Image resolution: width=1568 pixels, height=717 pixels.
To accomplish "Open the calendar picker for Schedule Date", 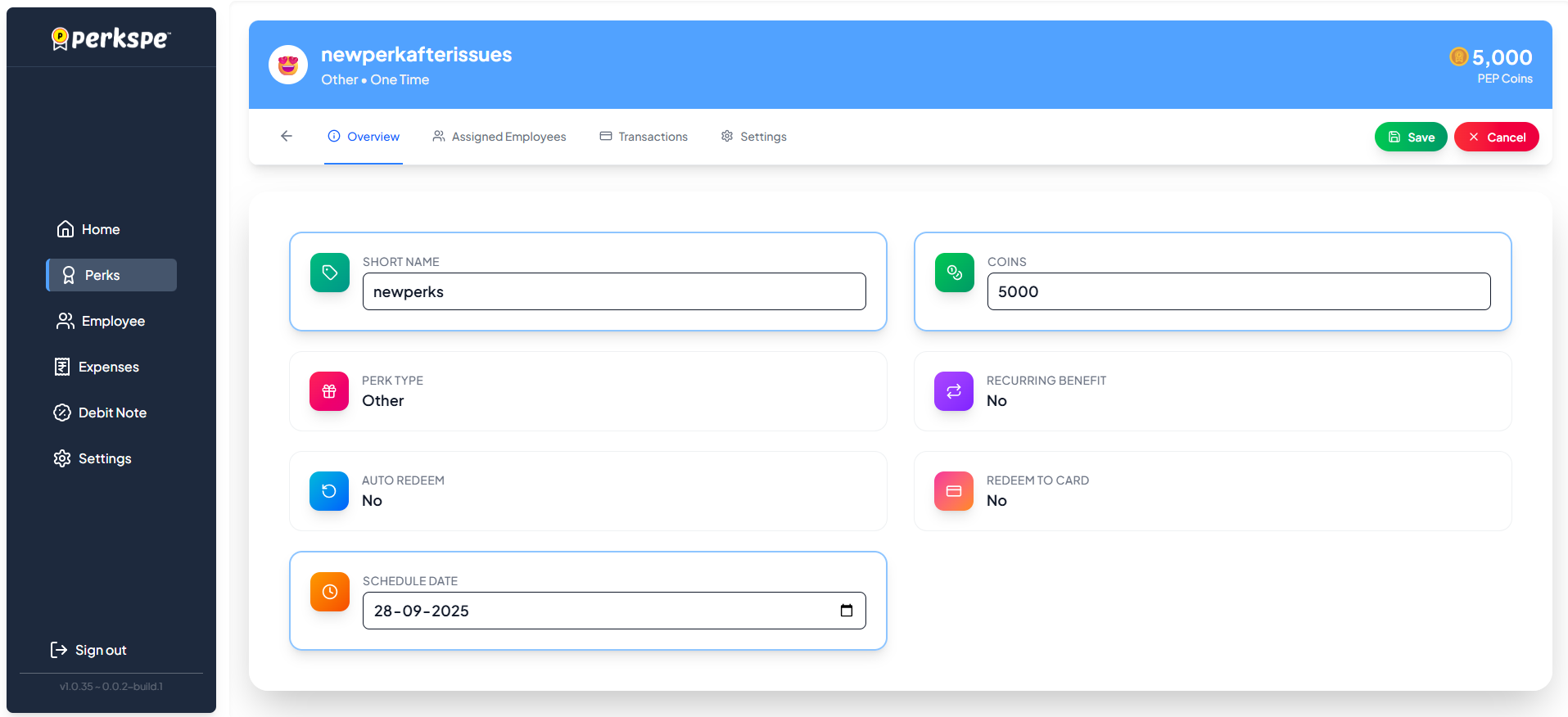I will [847, 611].
